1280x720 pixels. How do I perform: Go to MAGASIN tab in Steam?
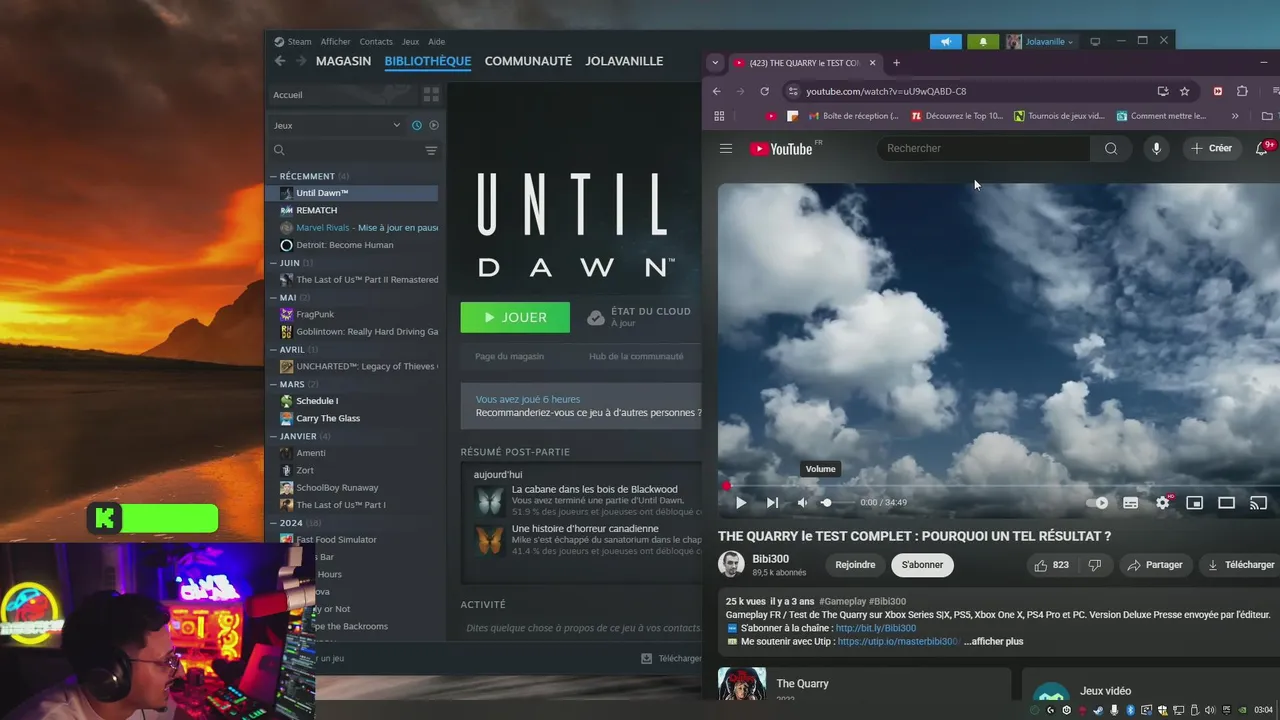(343, 61)
